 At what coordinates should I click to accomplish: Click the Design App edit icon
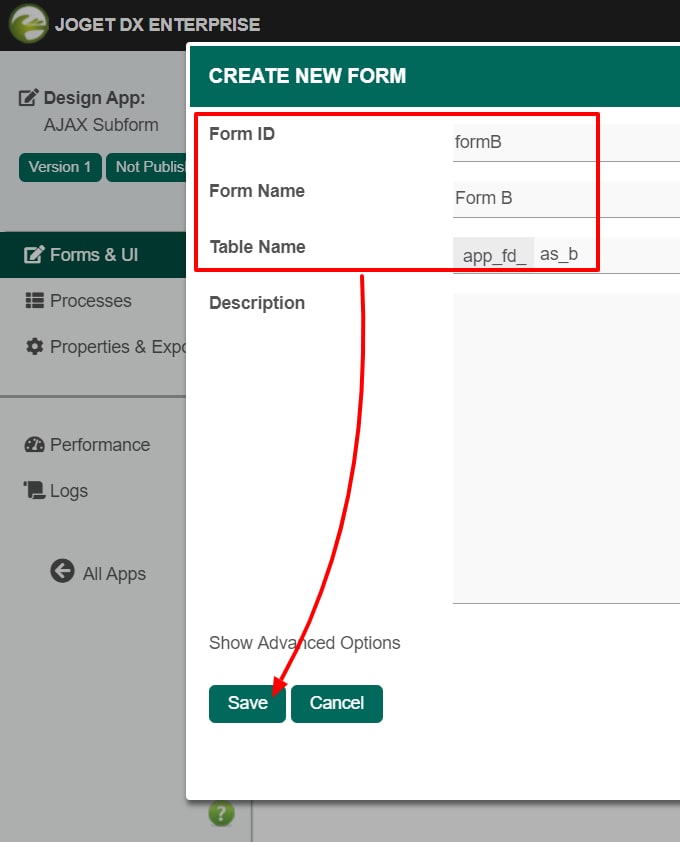tap(28, 98)
